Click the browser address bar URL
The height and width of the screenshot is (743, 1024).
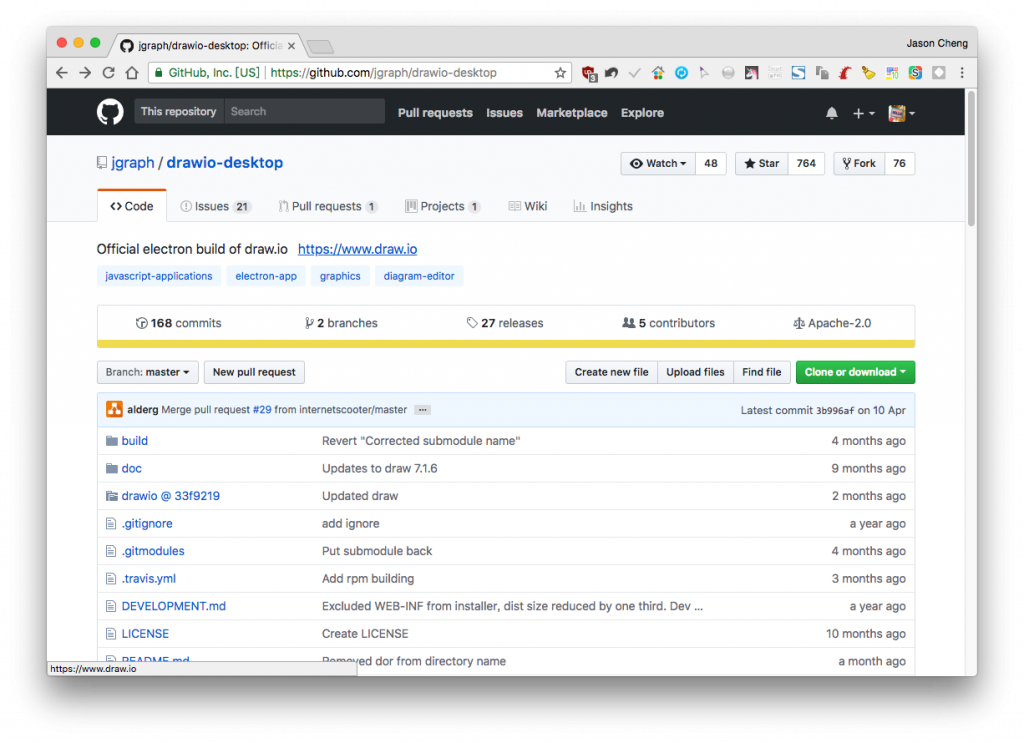[x=383, y=72]
